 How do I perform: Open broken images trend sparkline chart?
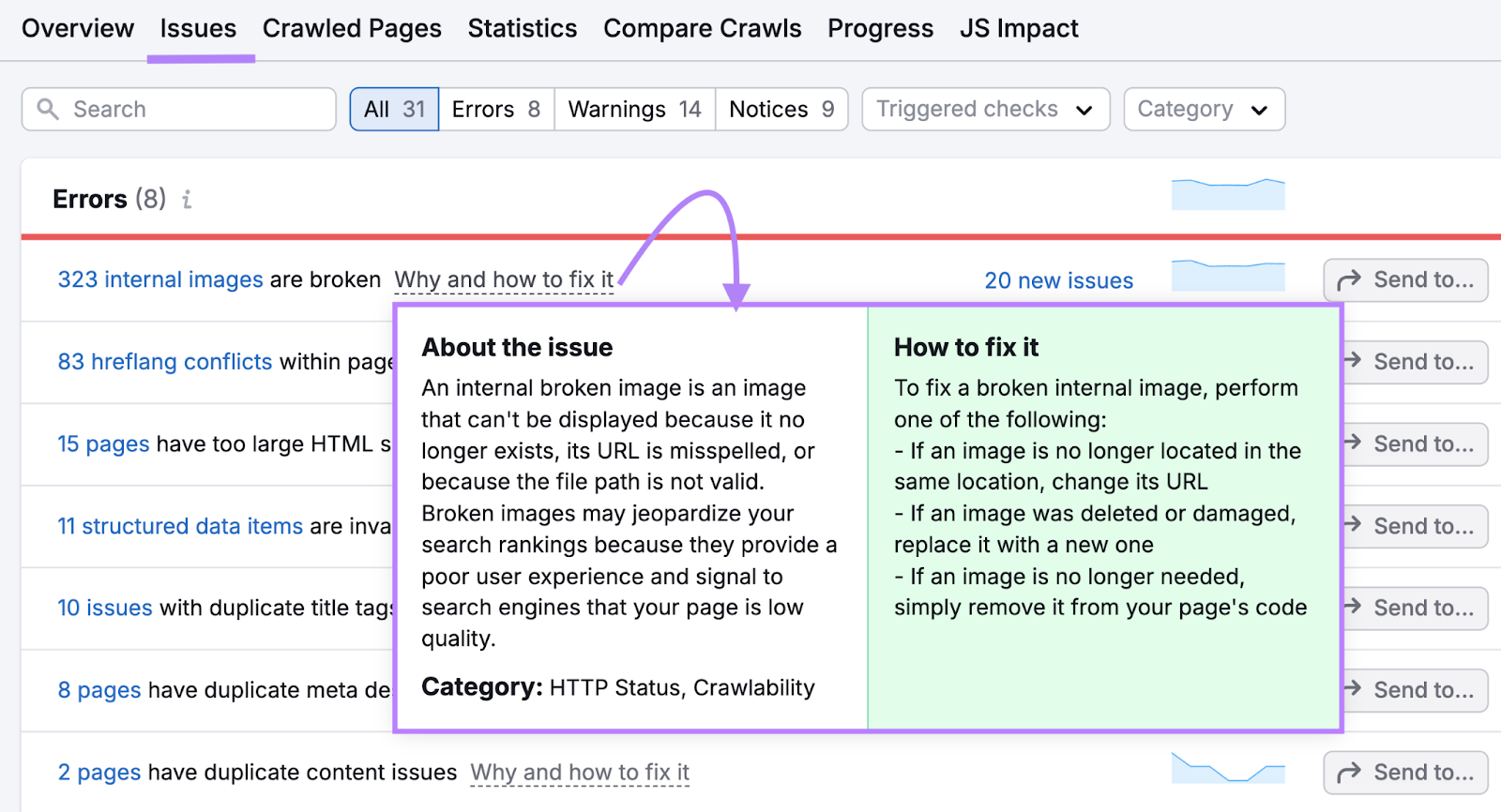pyautogui.click(x=1227, y=277)
